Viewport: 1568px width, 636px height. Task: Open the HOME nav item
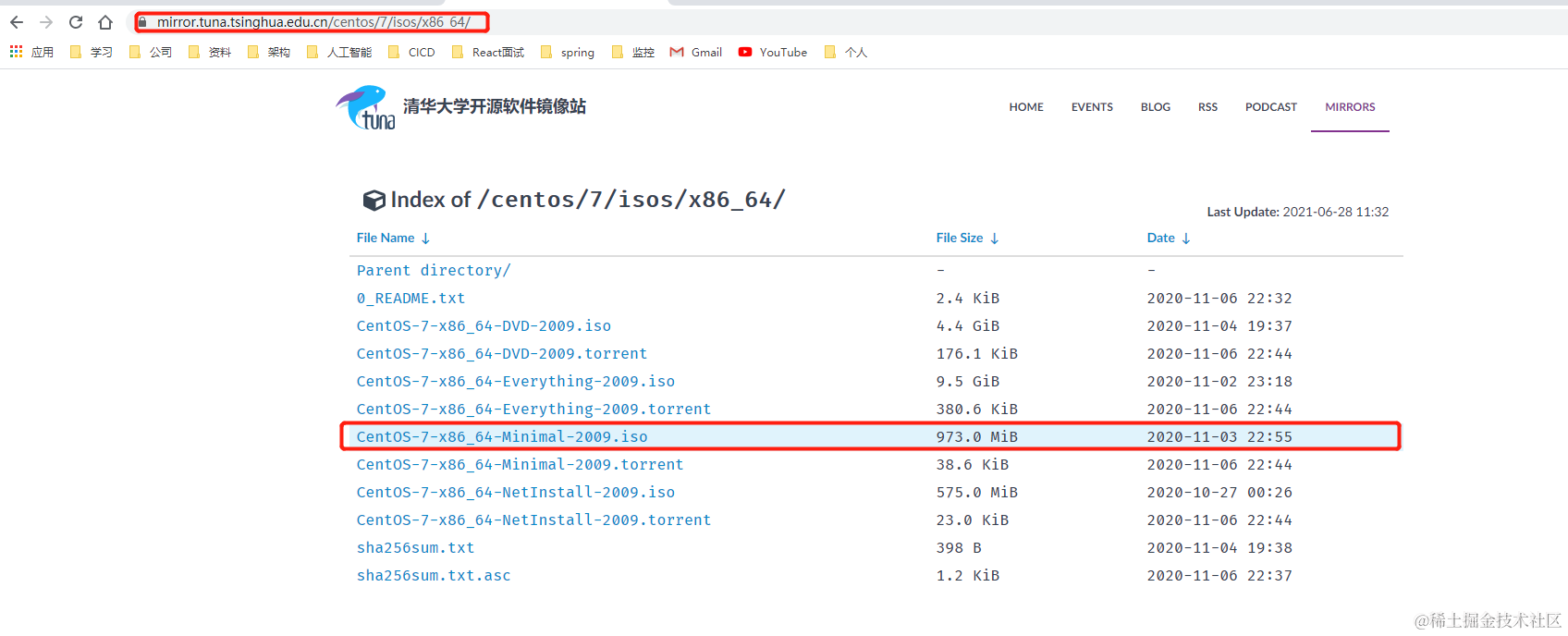(1026, 107)
